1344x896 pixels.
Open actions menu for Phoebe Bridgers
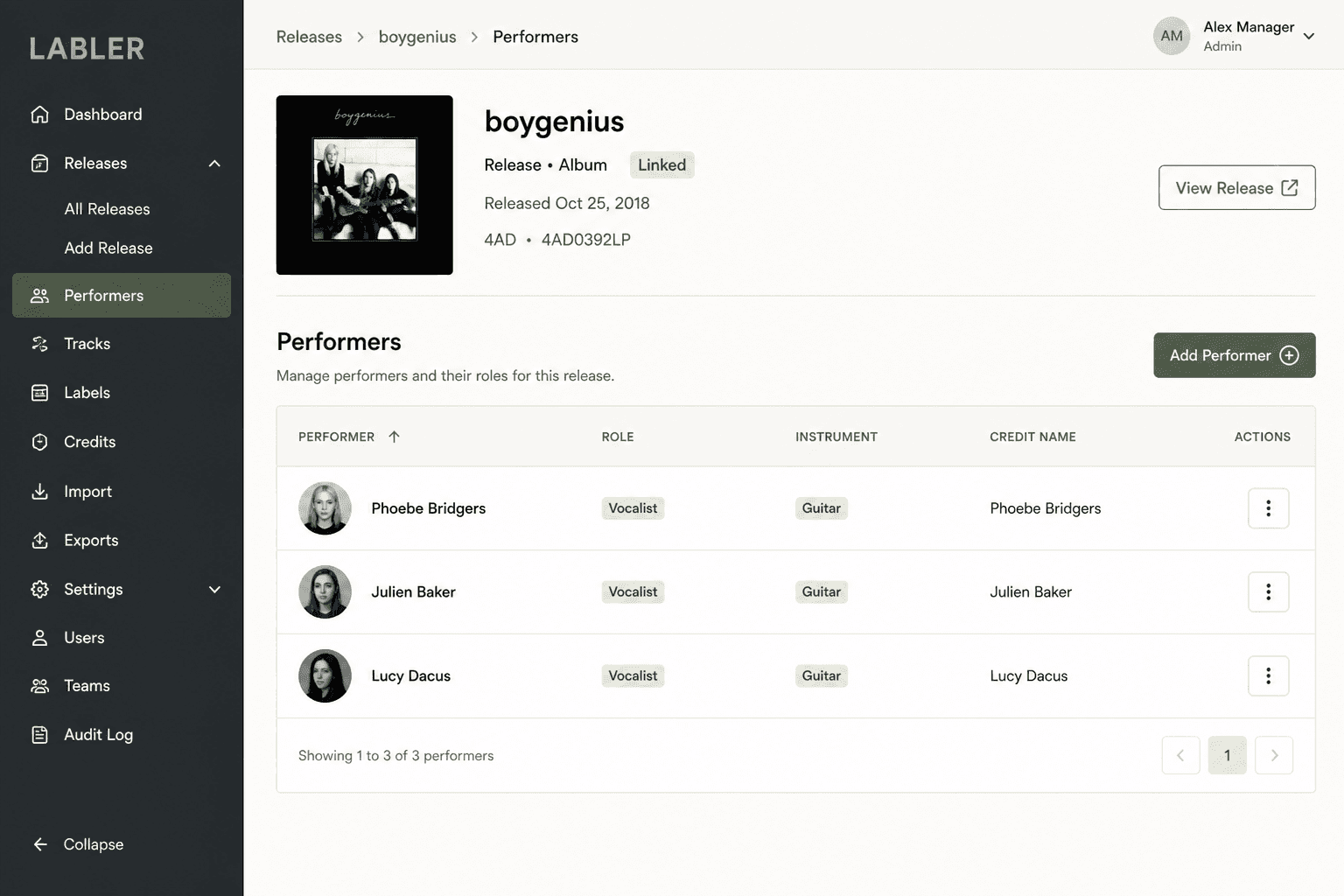(x=1268, y=508)
